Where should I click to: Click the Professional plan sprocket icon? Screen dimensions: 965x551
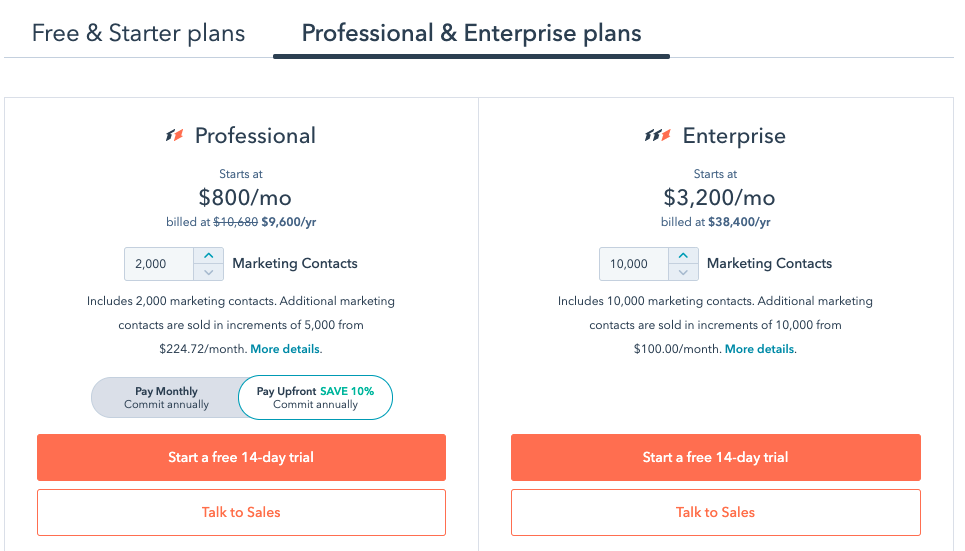click(x=175, y=136)
